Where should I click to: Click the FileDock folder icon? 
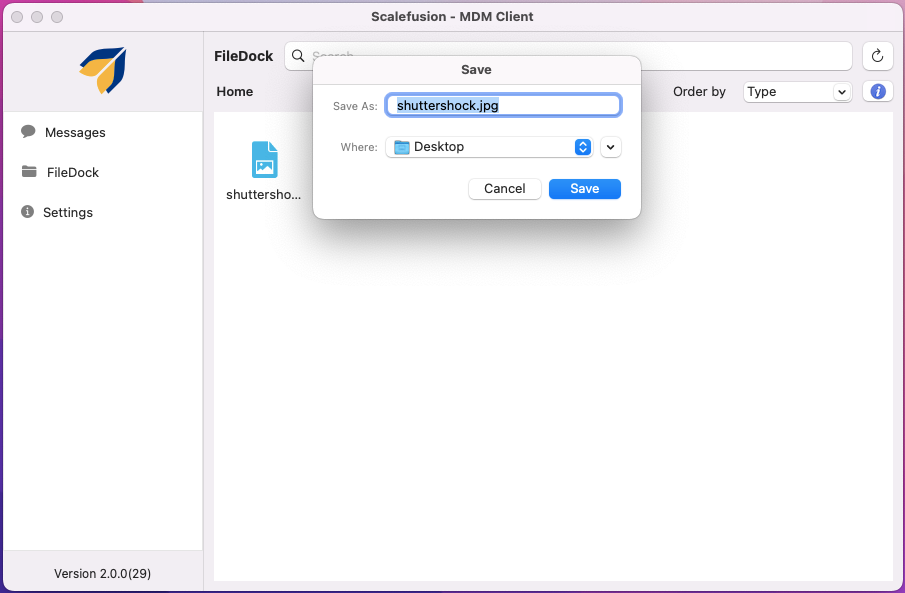tap(29, 171)
